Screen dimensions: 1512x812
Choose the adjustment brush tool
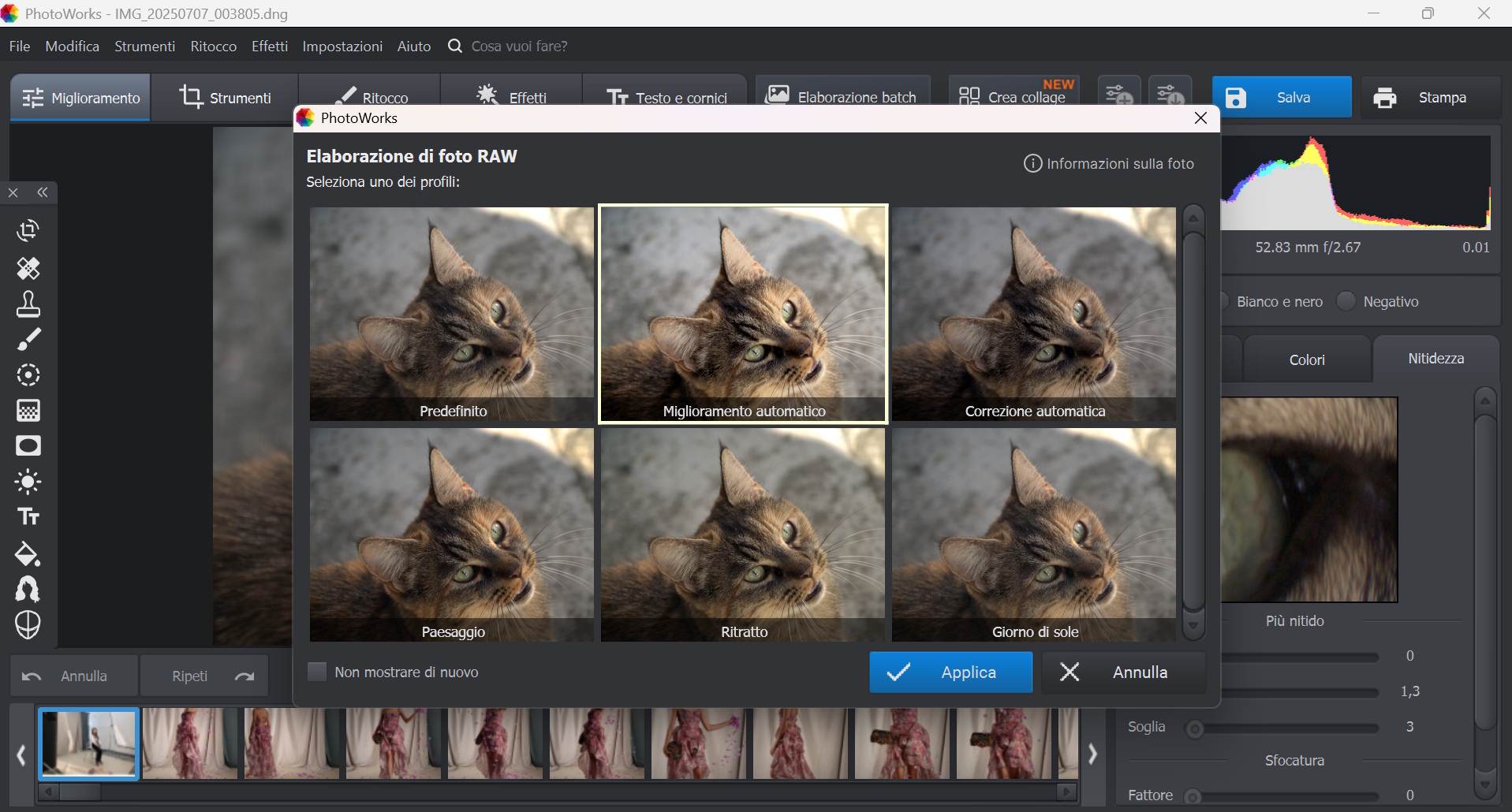(28, 340)
